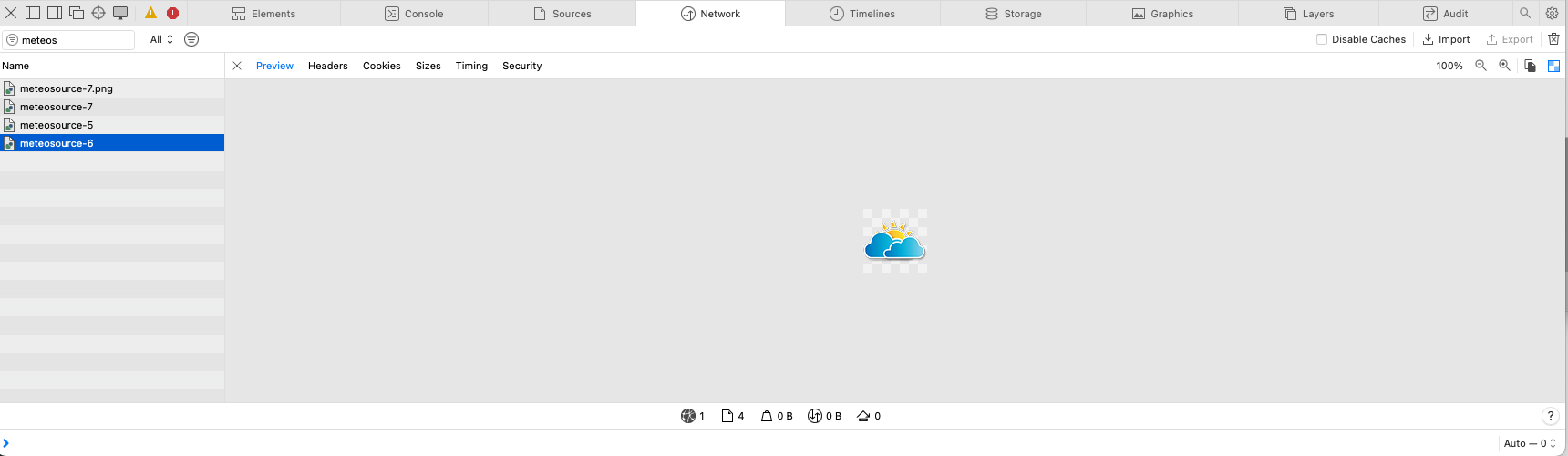
Task: Switch to the Console tab
Action: coord(414,14)
